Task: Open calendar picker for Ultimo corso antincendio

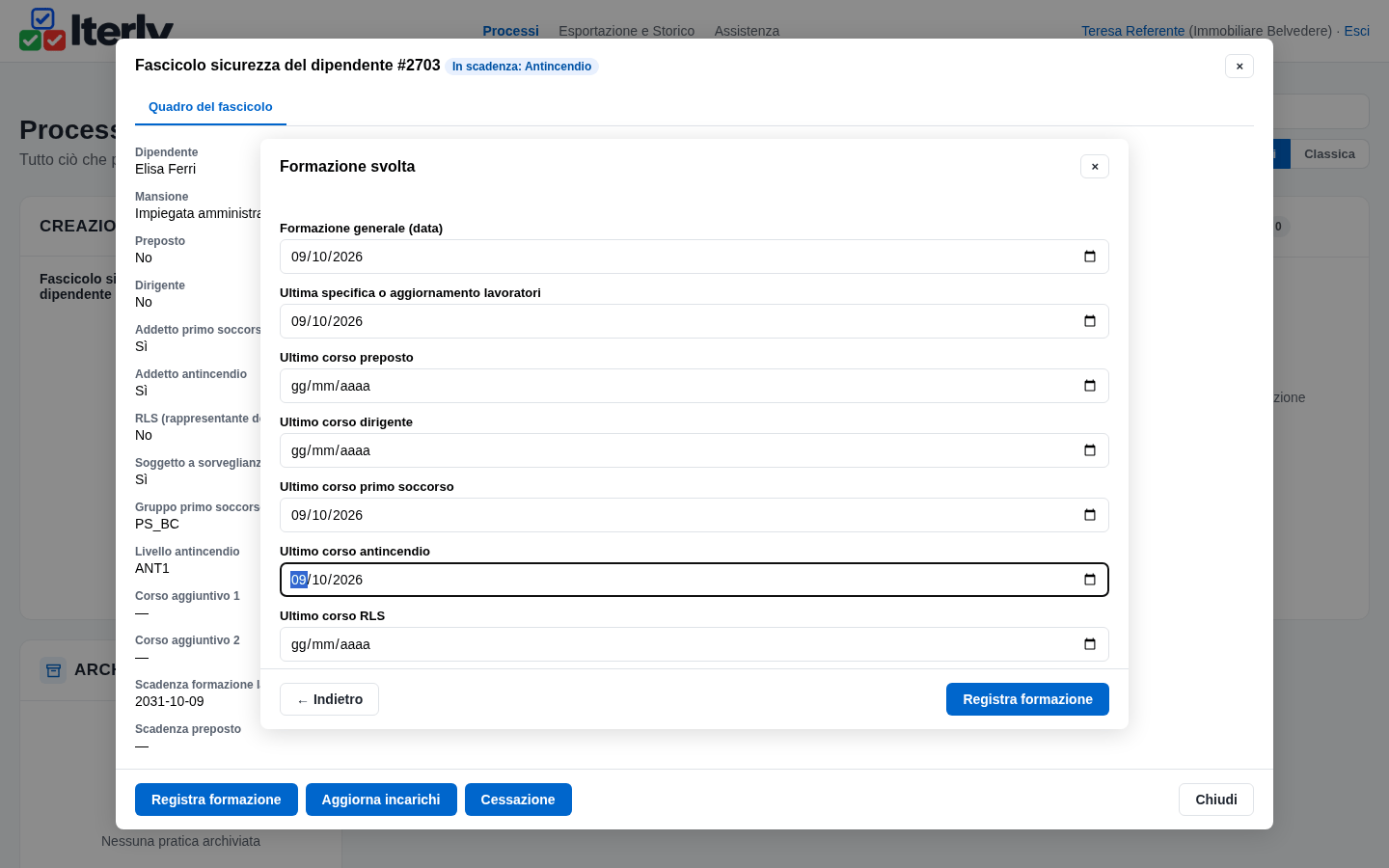Action: tap(1090, 580)
